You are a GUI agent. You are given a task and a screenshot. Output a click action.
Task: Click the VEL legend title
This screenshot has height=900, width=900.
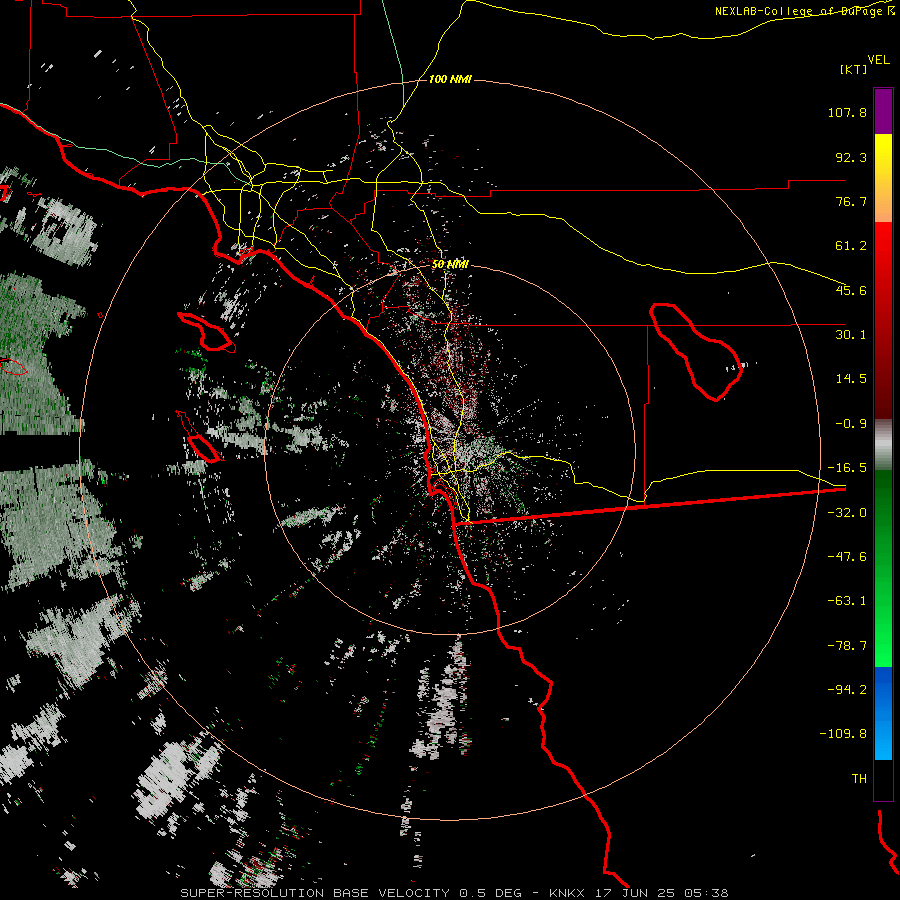878,60
